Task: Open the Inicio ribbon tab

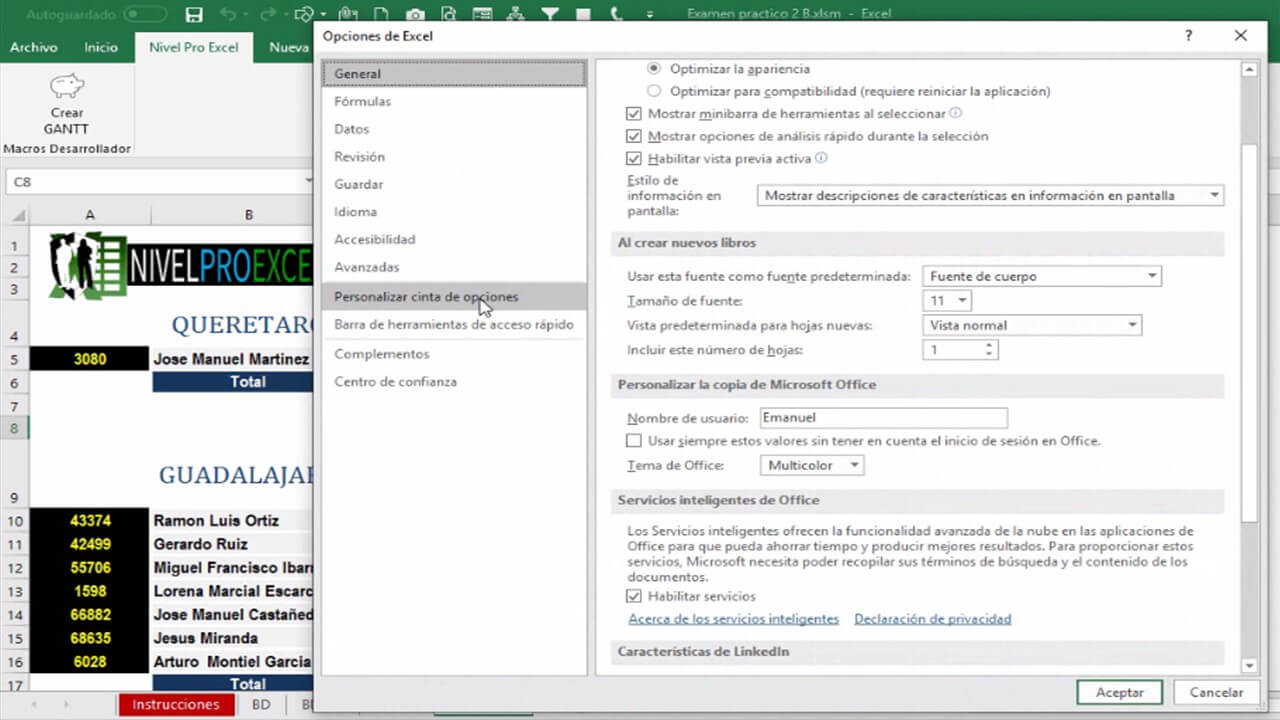Action: 101,47
